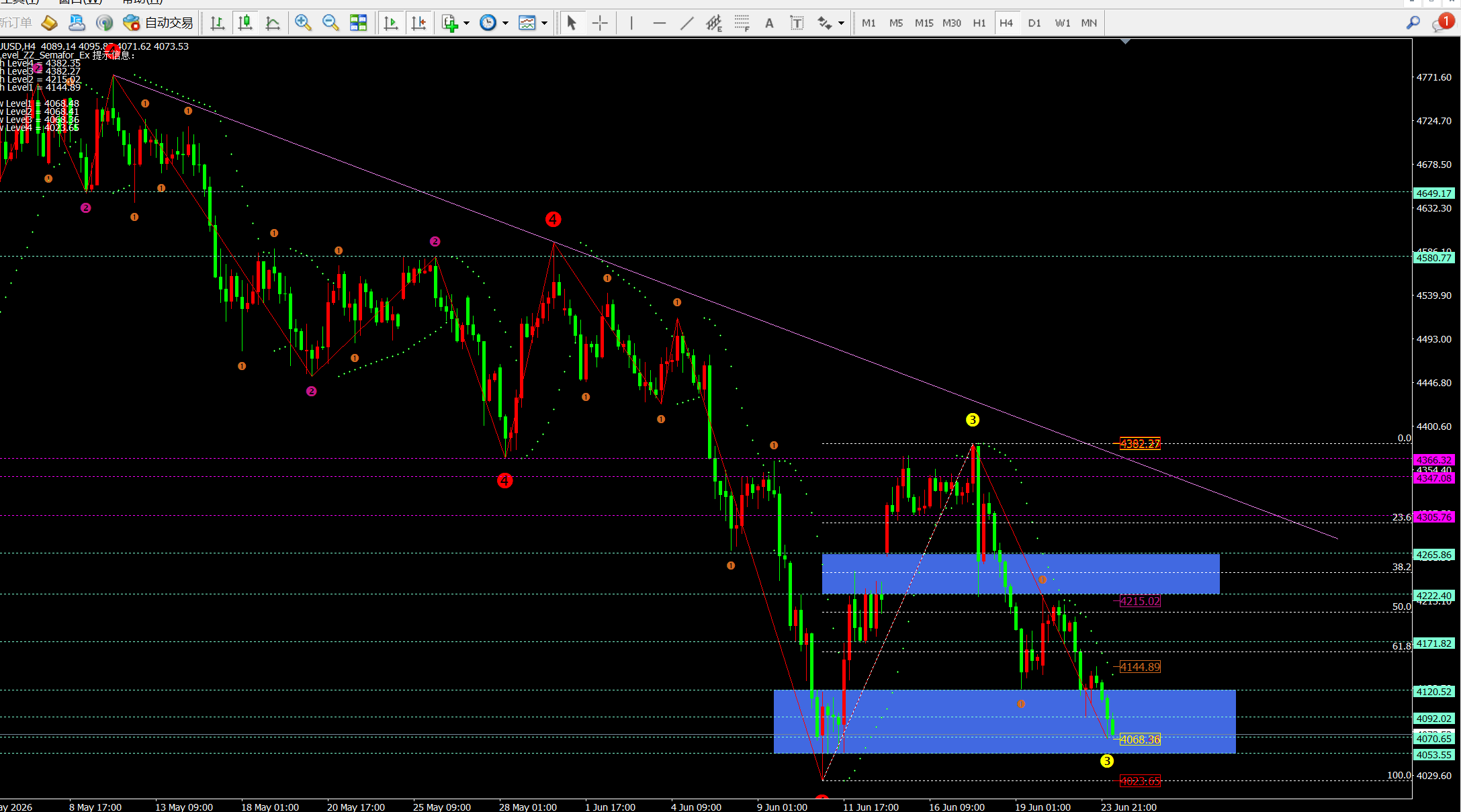This screenshot has width=1461, height=812.
Task: Toggle Chart Shift button
Action: (418, 23)
